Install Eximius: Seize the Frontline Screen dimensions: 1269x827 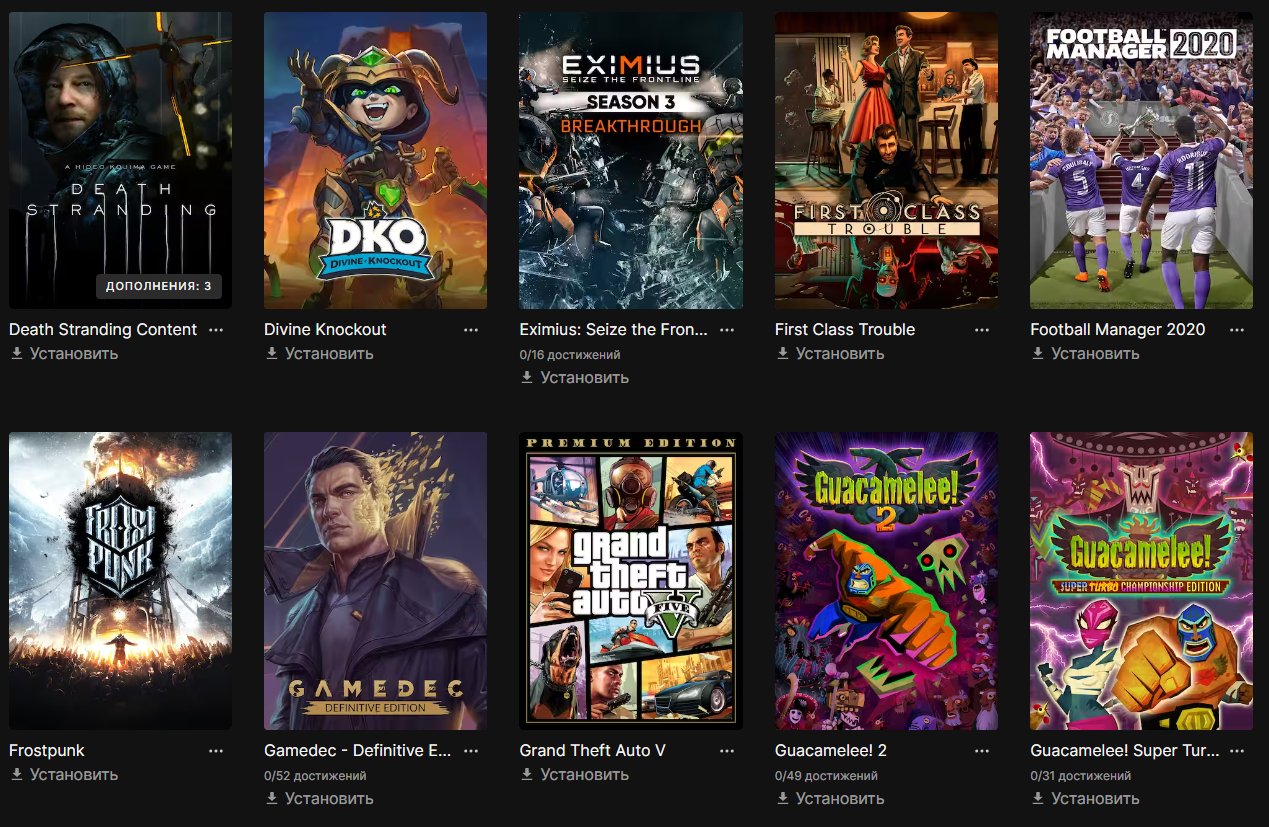point(575,378)
